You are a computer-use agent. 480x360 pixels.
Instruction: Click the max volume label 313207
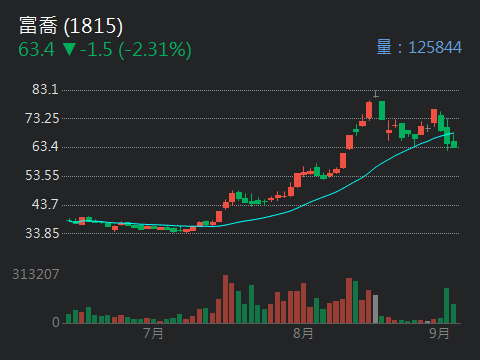pyautogui.click(x=36, y=274)
